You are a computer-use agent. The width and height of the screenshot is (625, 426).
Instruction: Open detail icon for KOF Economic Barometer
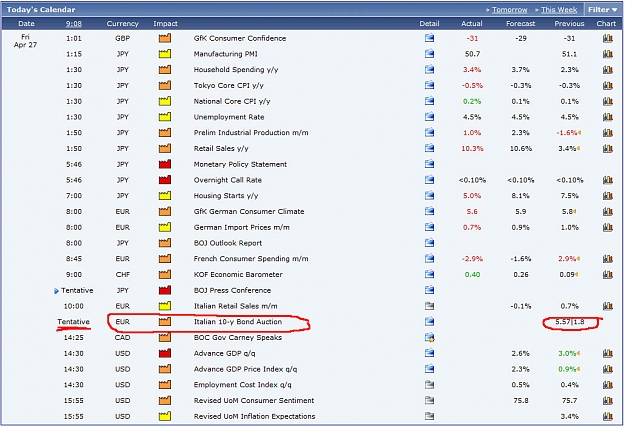click(x=429, y=275)
